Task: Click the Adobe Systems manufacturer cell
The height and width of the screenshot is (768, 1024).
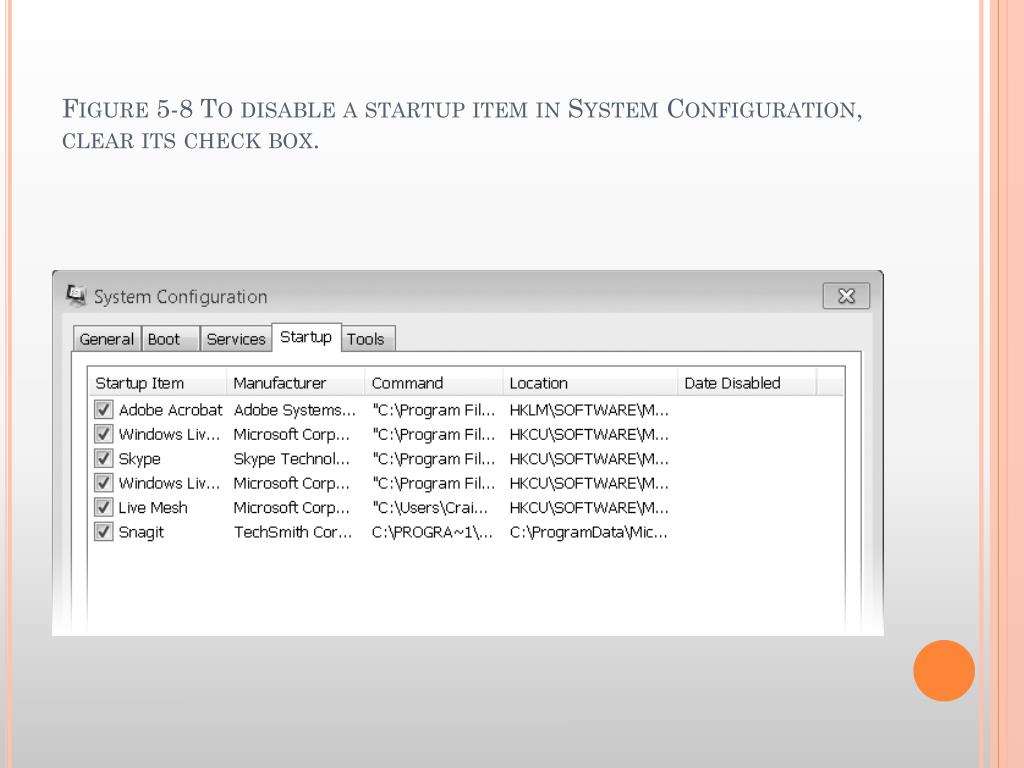Action: pos(295,410)
